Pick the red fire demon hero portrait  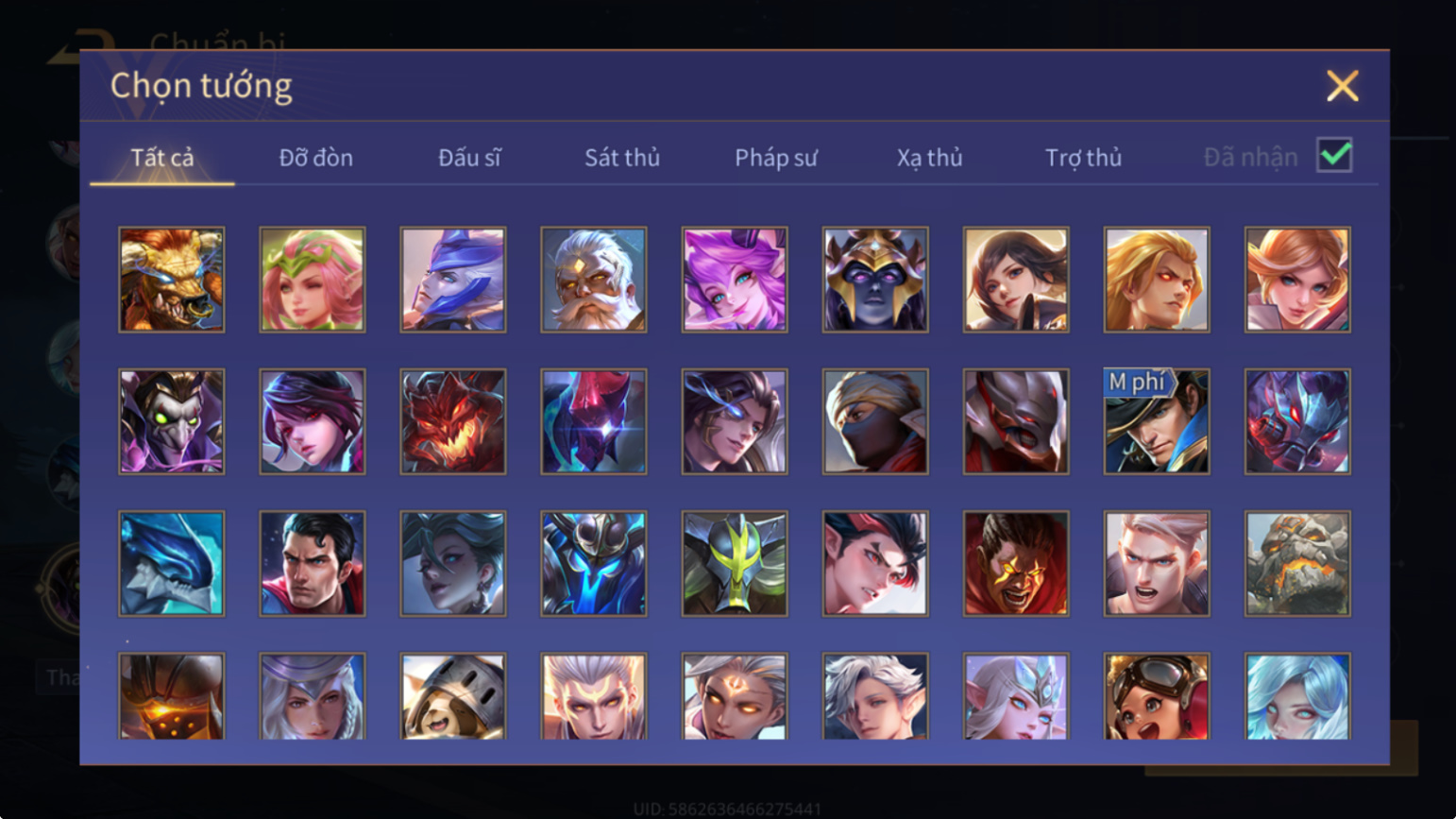(453, 421)
